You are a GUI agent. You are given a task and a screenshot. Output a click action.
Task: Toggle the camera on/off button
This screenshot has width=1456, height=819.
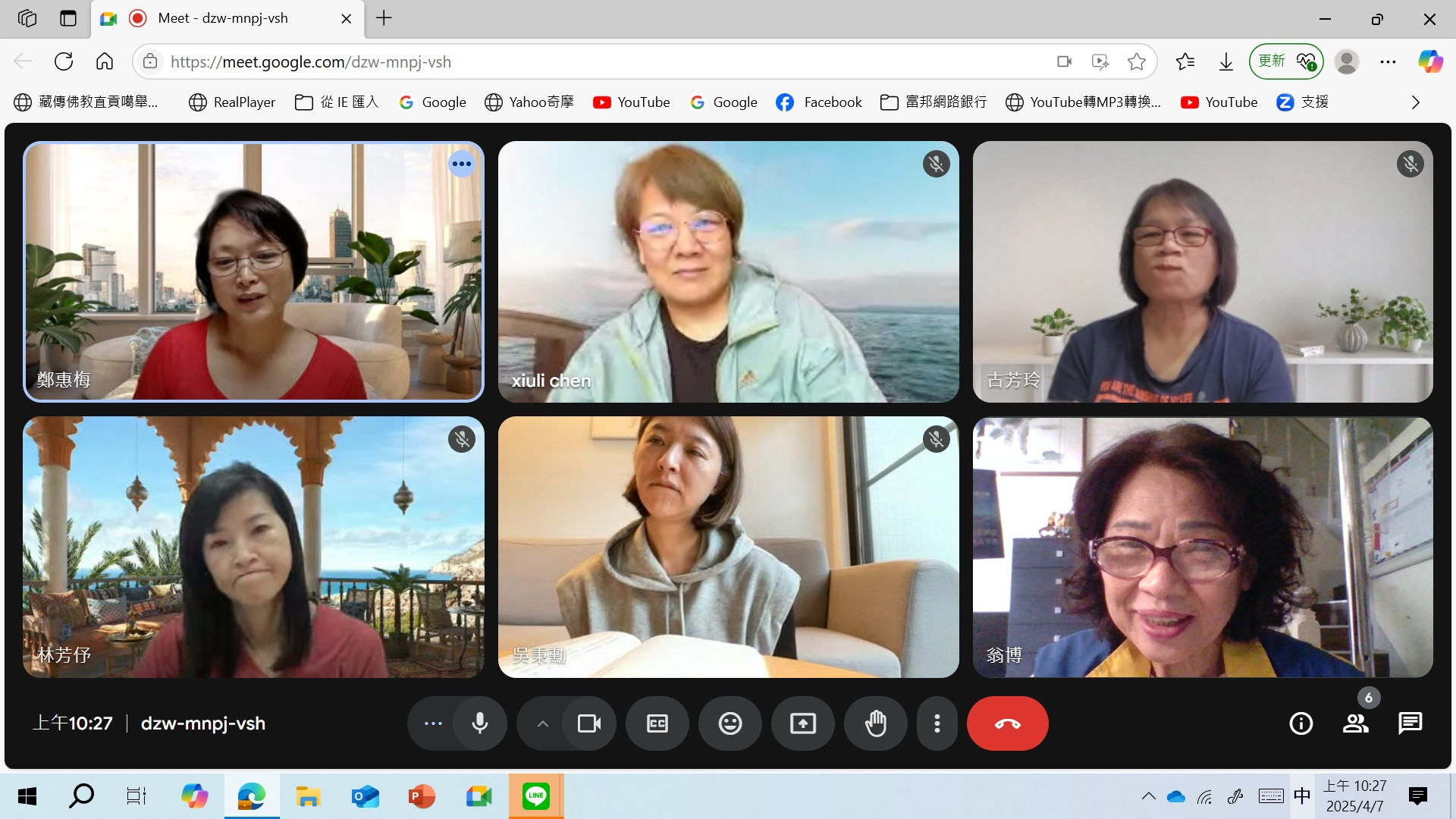588,723
